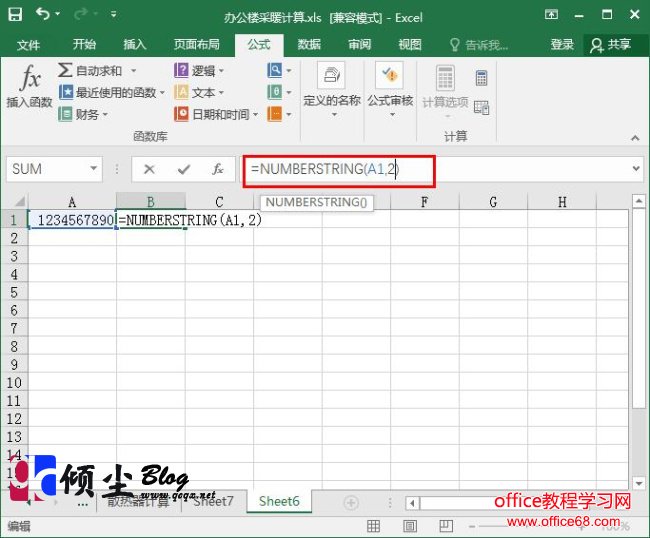Open Customize Quick Access Toolbar arrow
Screen dimensions: 650x538
(113, 15)
